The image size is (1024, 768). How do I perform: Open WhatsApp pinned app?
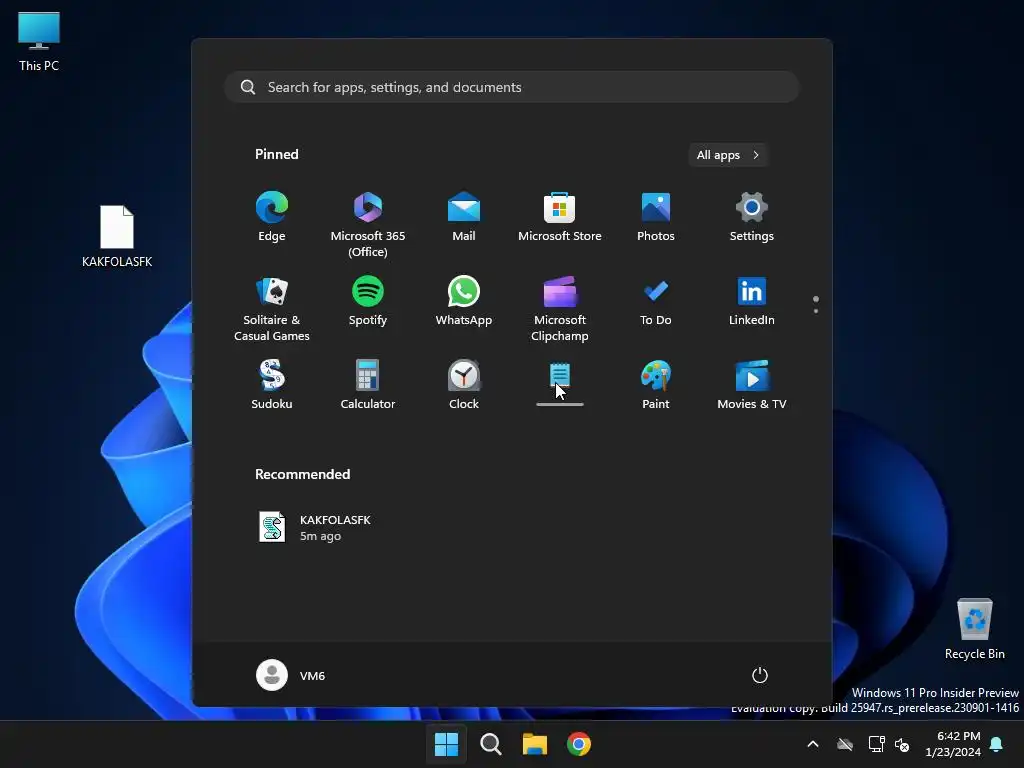coord(464,300)
